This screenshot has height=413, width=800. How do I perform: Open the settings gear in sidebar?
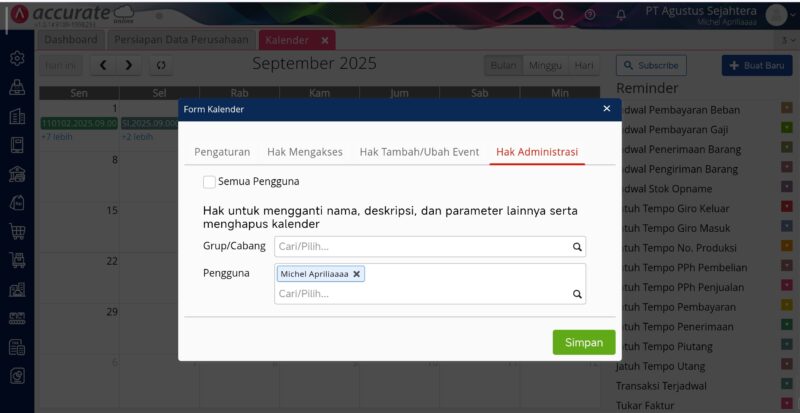click(17, 59)
